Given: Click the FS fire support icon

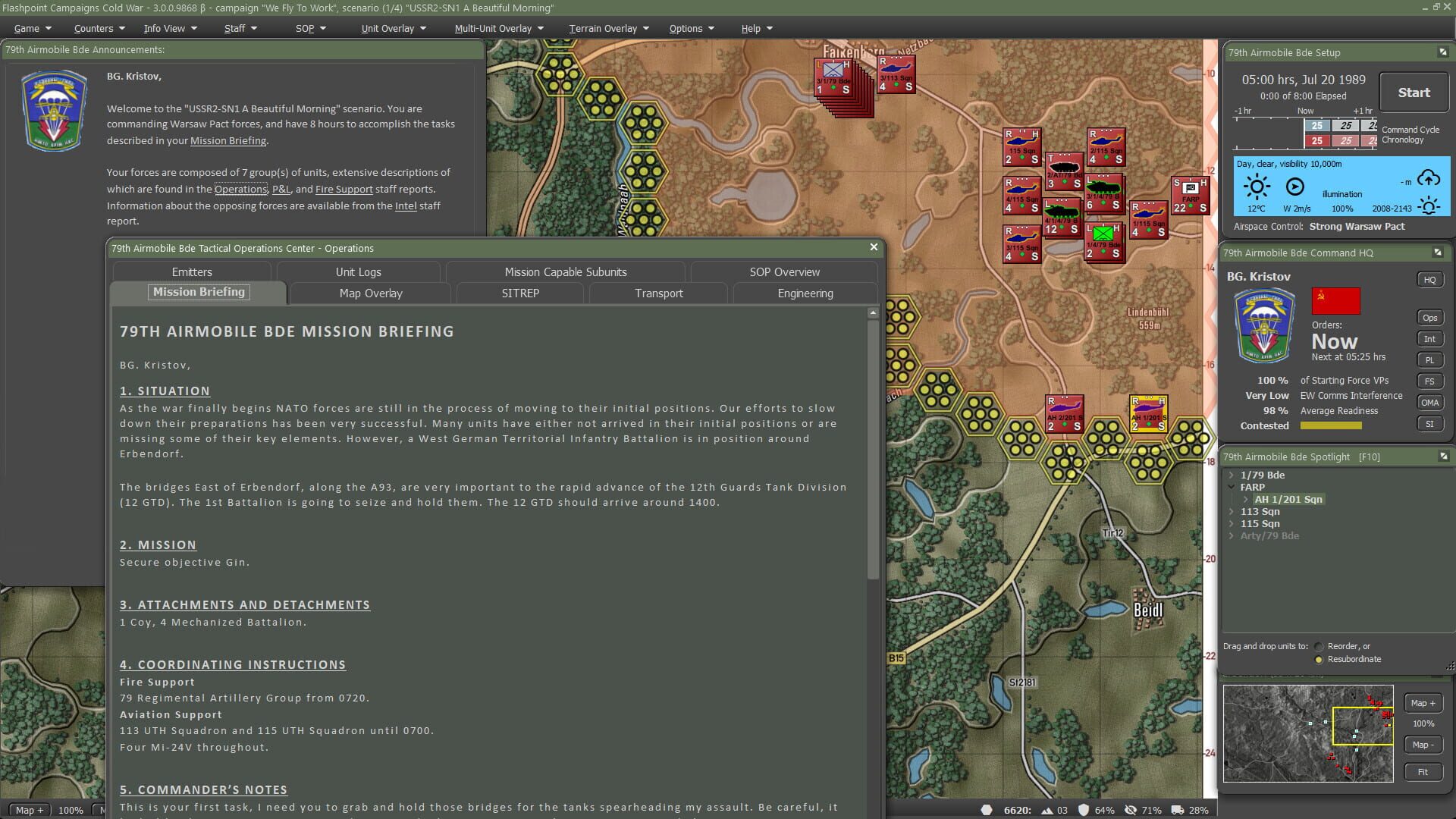Looking at the screenshot, I should click(1430, 381).
